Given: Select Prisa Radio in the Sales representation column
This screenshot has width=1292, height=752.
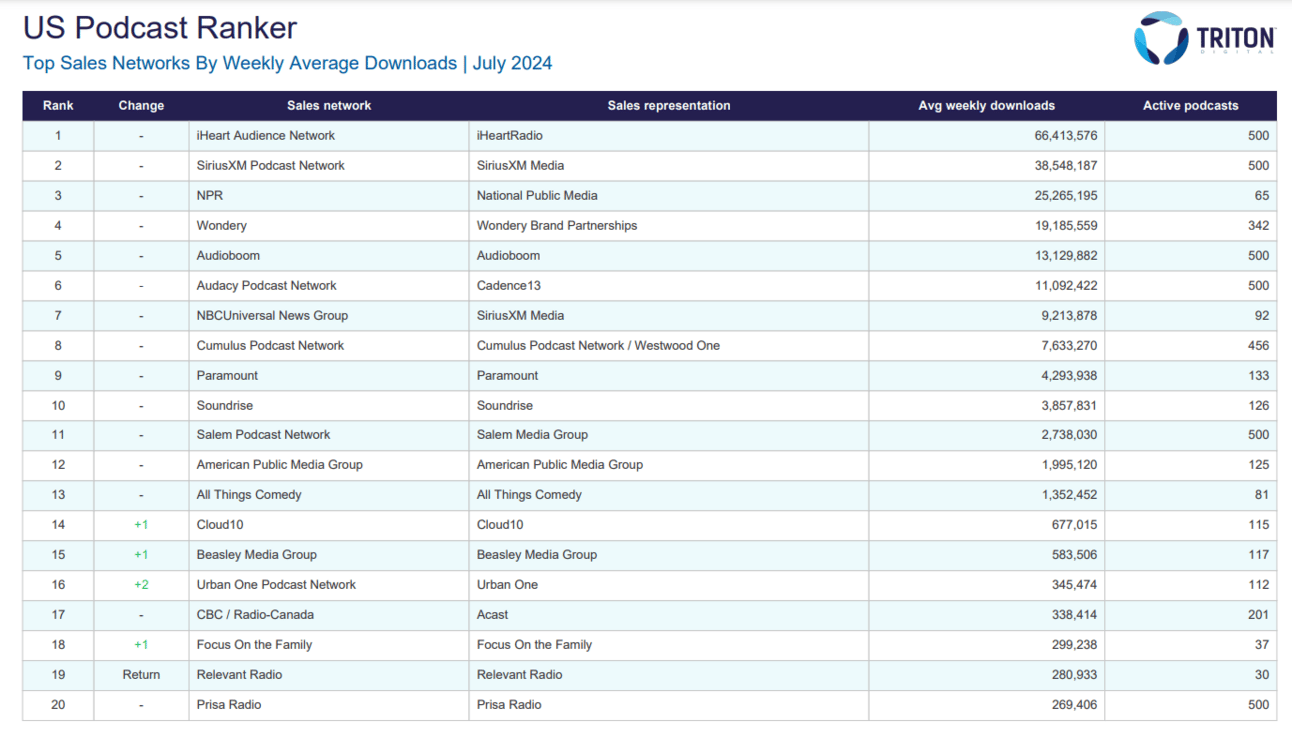Looking at the screenshot, I should (509, 705).
